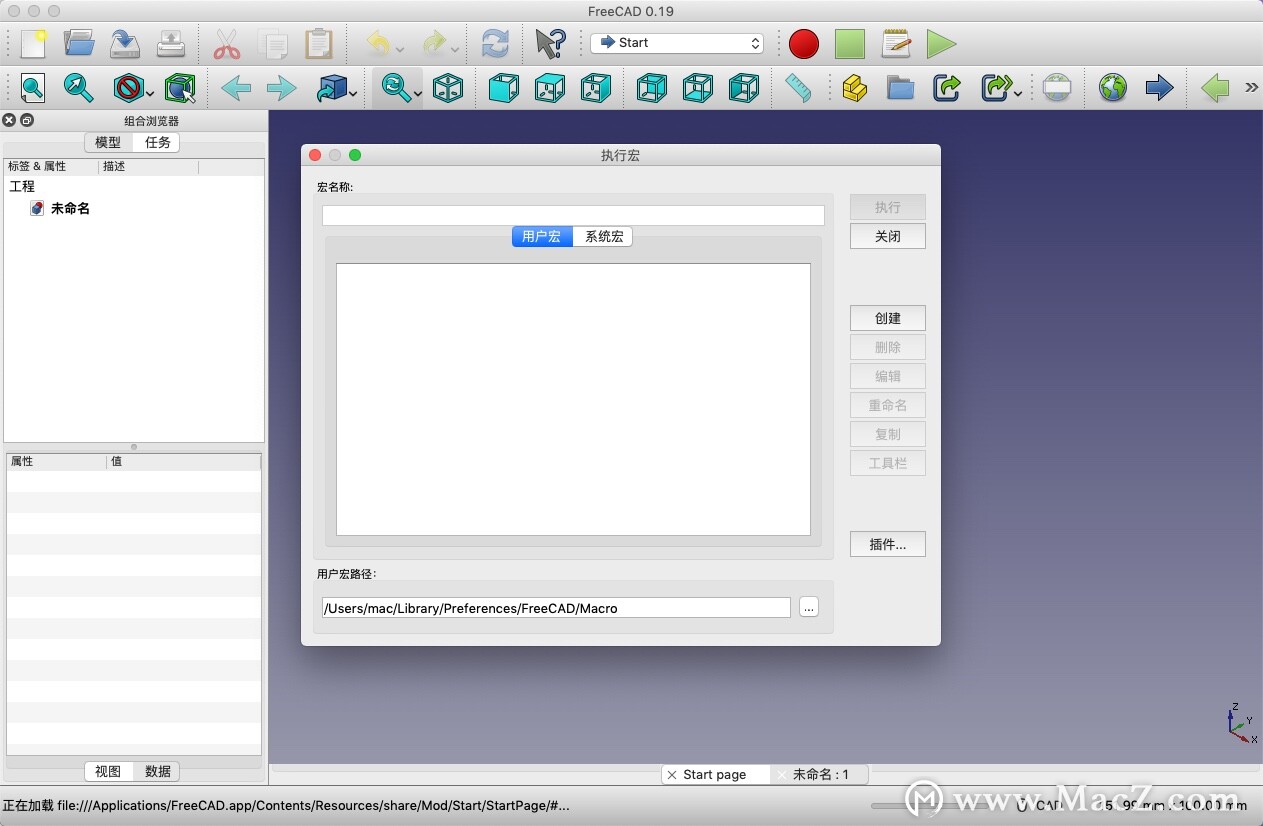Switch to the 任务 tab in combo view
This screenshot has width=1263, height=826.
click(x=156, y=142)
